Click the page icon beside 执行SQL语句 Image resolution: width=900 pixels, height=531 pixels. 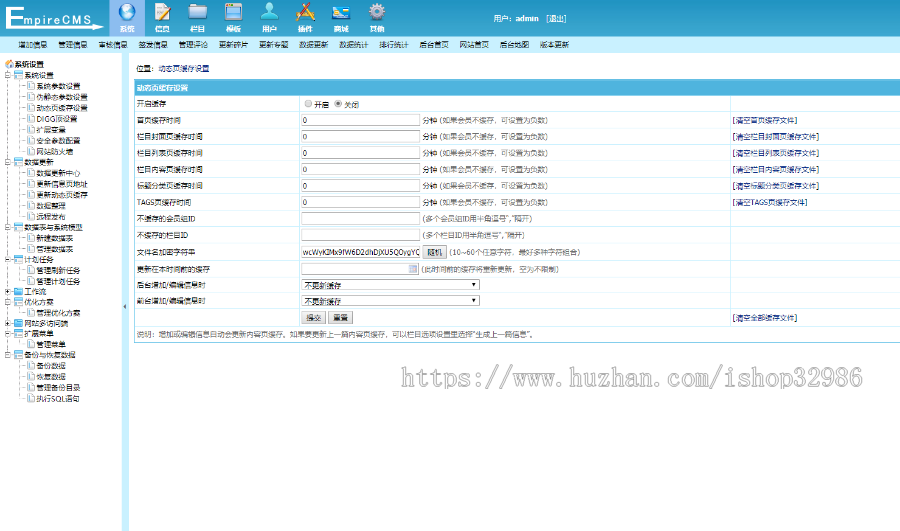(x=31, y=398)
